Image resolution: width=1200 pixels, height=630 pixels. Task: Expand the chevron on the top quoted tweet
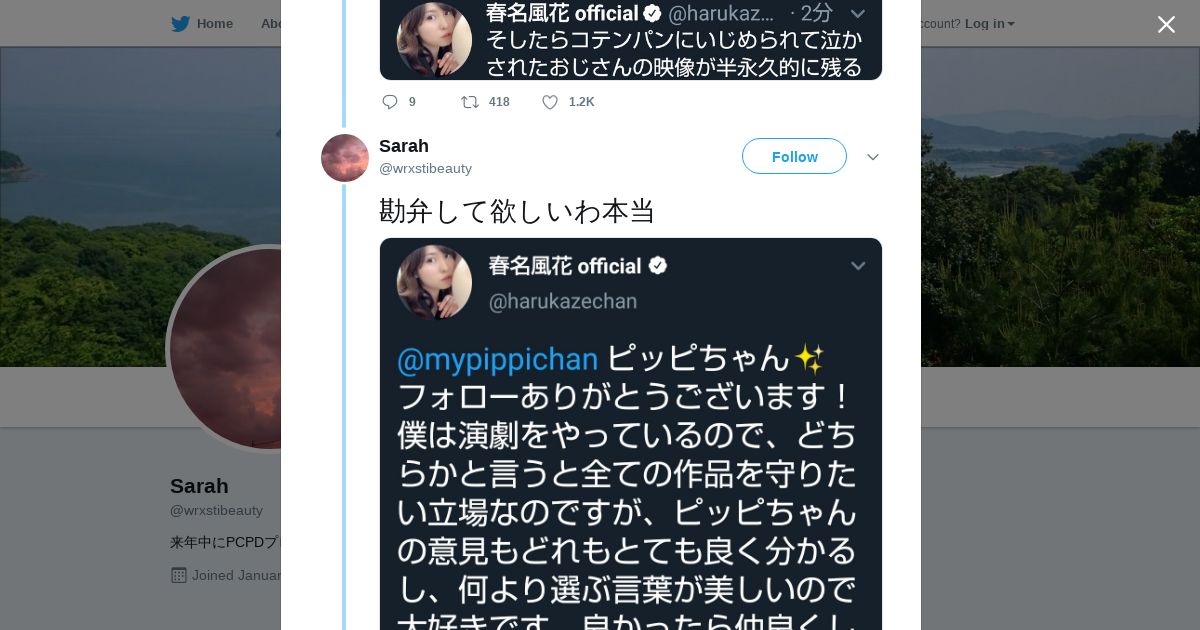(857, 13)
